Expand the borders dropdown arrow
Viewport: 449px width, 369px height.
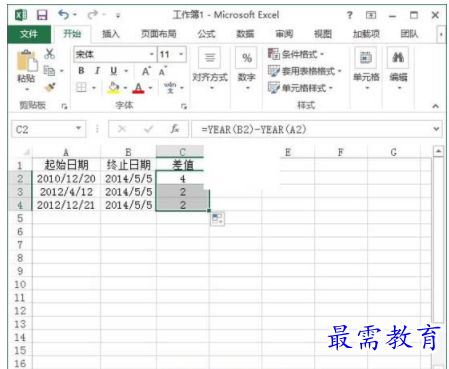[x=94, y=88]
